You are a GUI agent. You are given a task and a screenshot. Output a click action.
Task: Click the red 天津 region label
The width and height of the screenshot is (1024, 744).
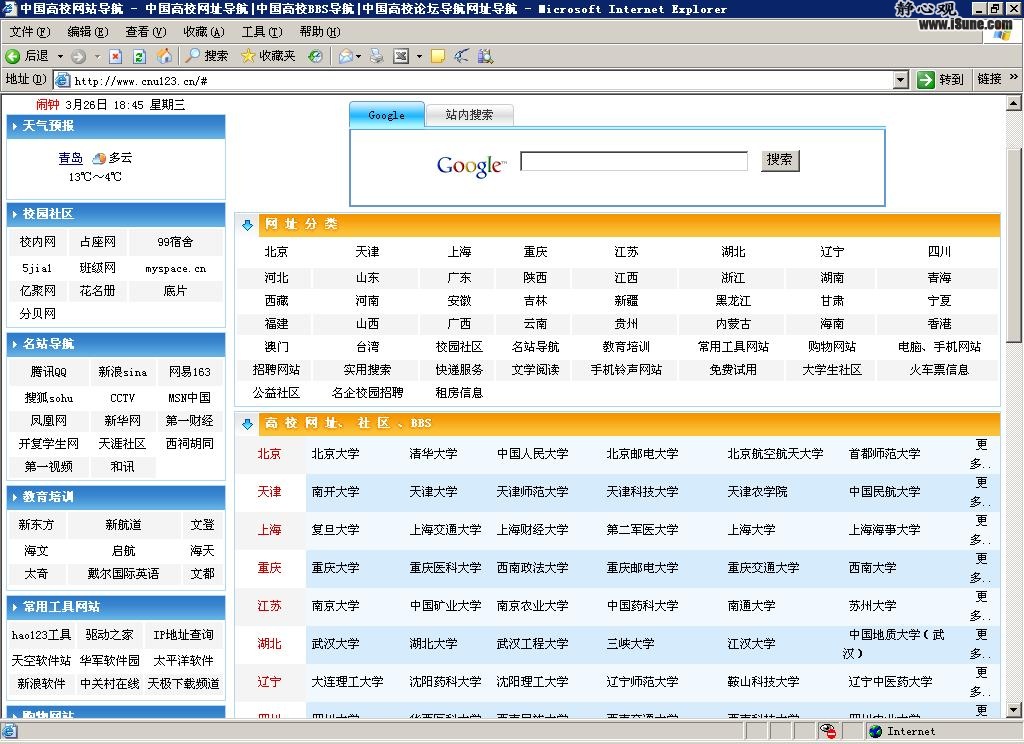269,491
